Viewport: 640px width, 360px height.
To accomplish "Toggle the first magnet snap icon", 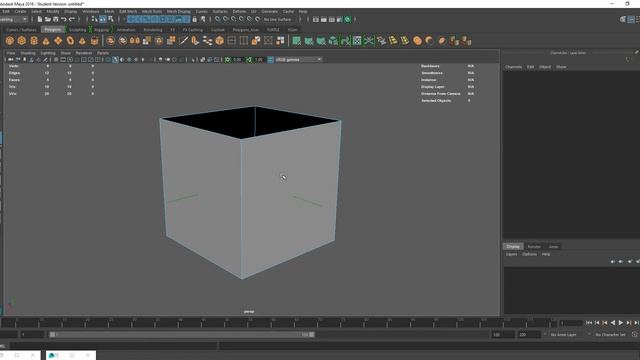I will coord(217,19).
